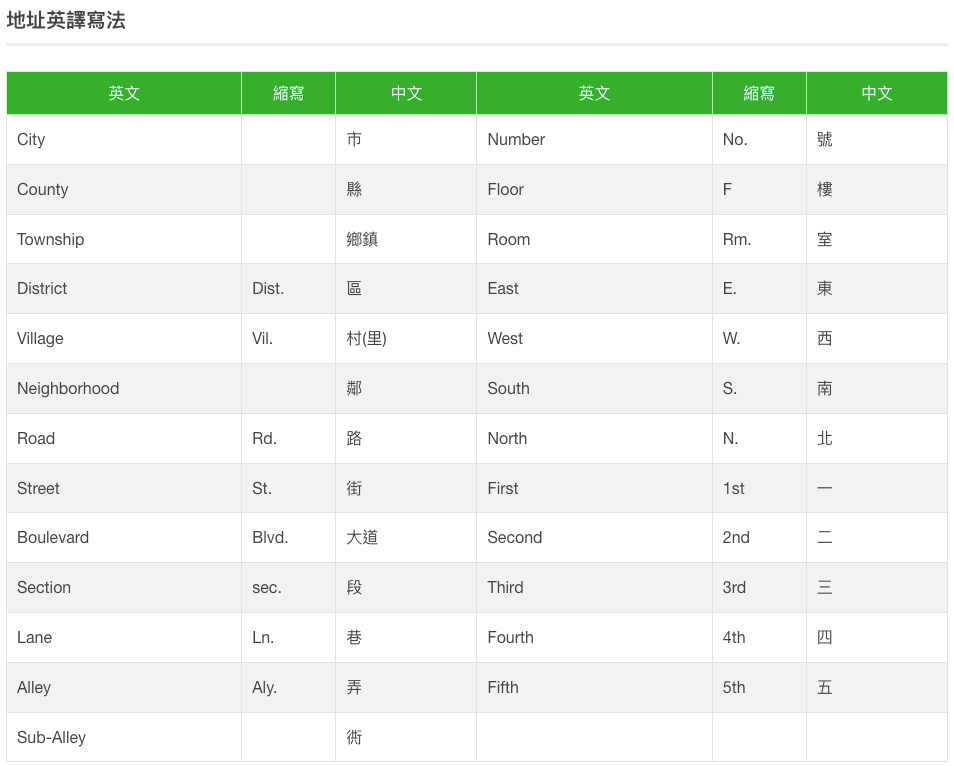
Task: Select the County cell
Action: click(x=43, y=189)
